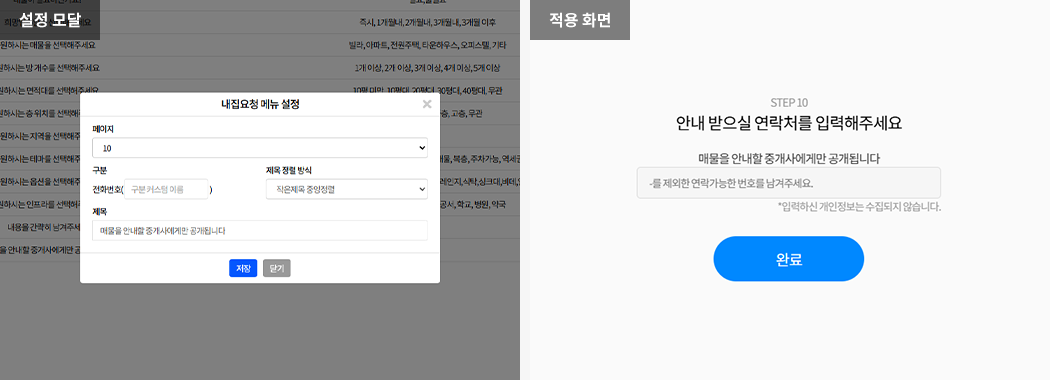The height and width of the screenshot is (380, 1050).
Task: Close the 내집요청 메뉴 설정 modal with X
Action: click(427, 104)
